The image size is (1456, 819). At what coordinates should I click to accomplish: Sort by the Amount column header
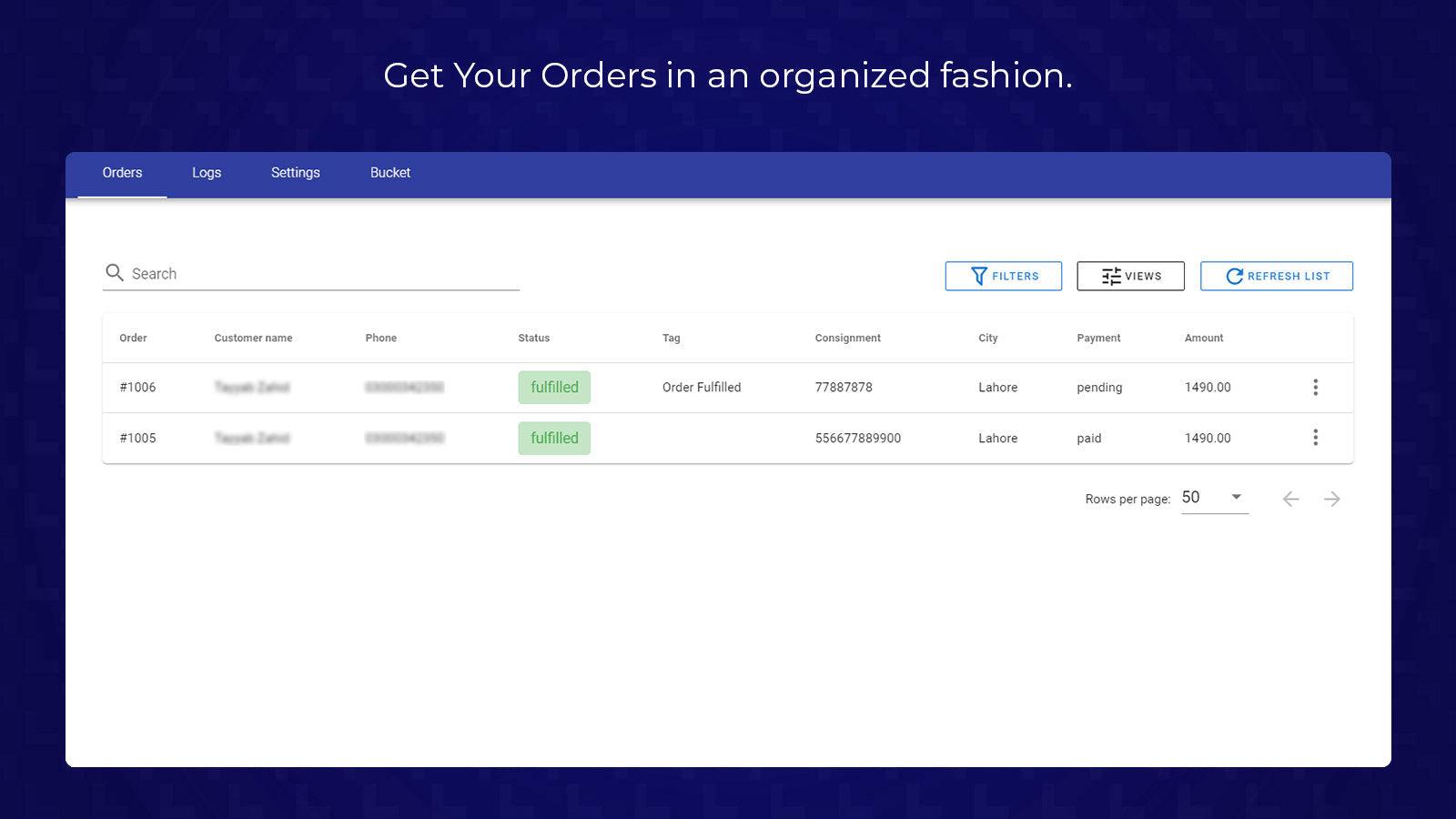point(1203,338)
